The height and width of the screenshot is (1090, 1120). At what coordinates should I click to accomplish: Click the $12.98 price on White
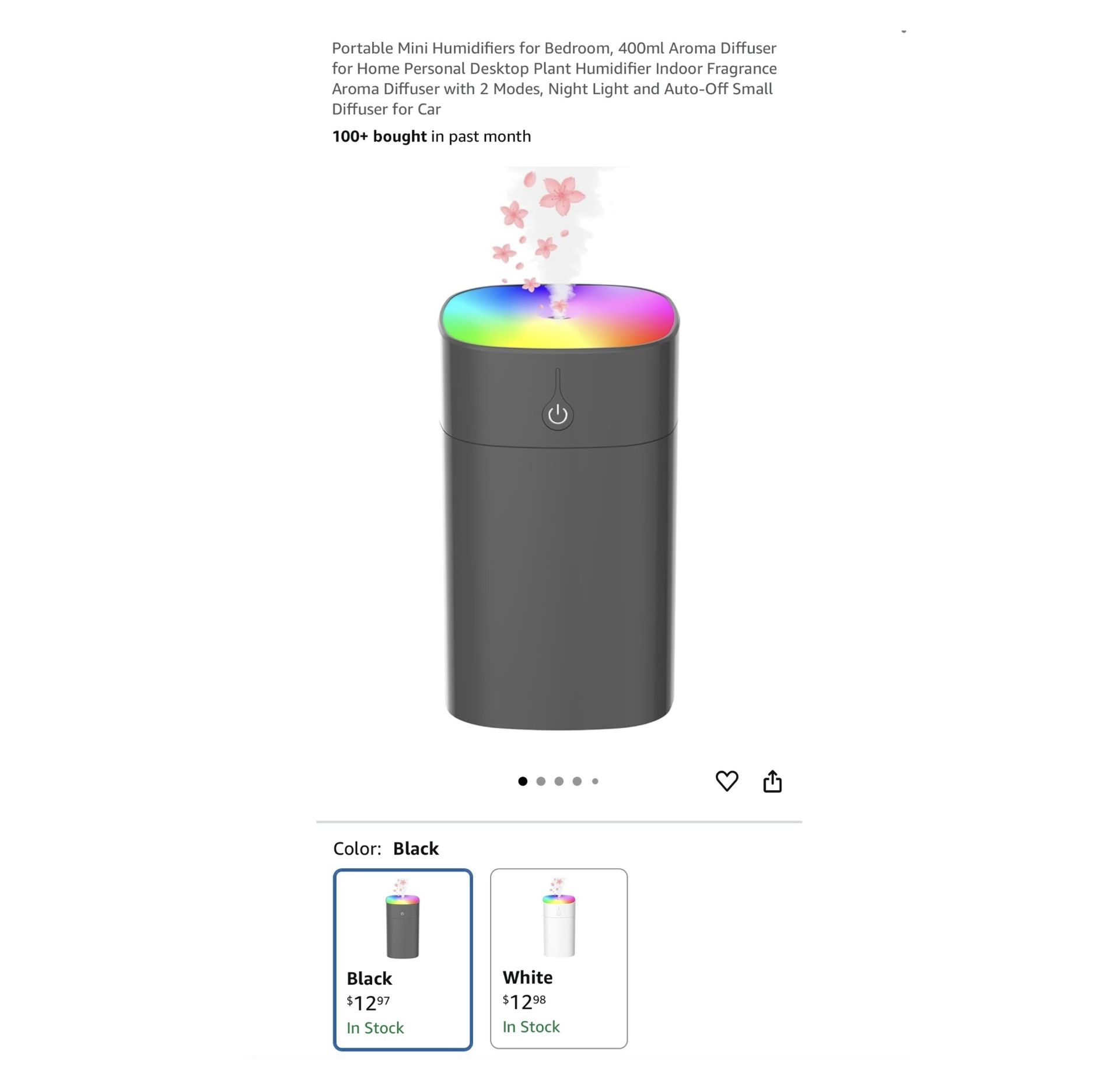pyautogui.click(x=524, y=1002)
